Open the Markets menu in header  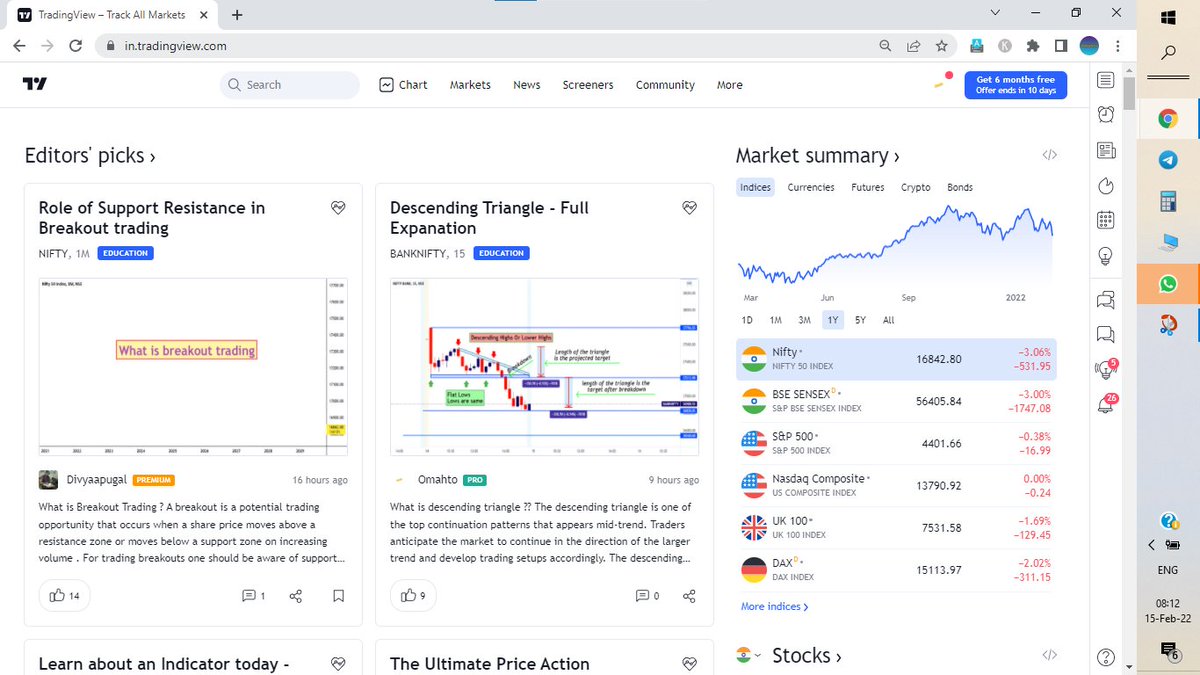tap(470, 85)
